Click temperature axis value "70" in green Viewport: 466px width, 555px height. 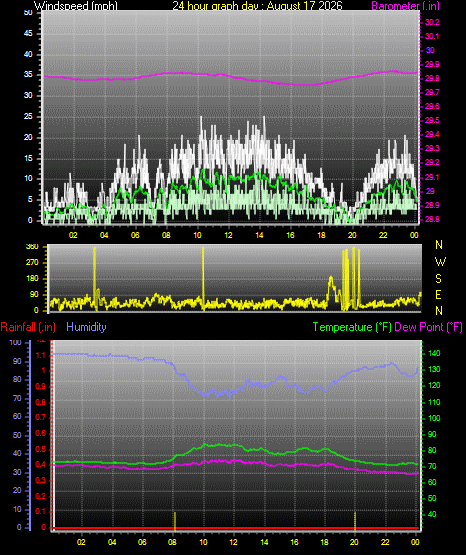432,466
